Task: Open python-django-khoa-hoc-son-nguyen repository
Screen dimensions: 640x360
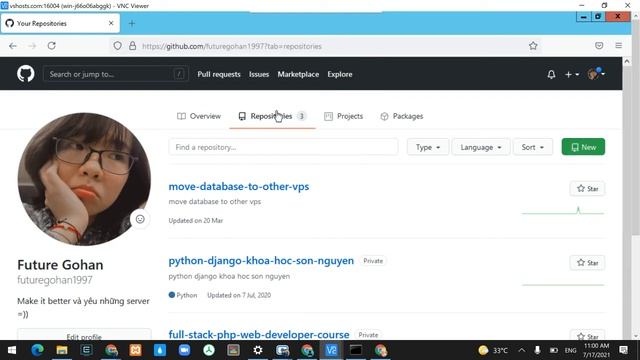Action: tap(261, 260)
